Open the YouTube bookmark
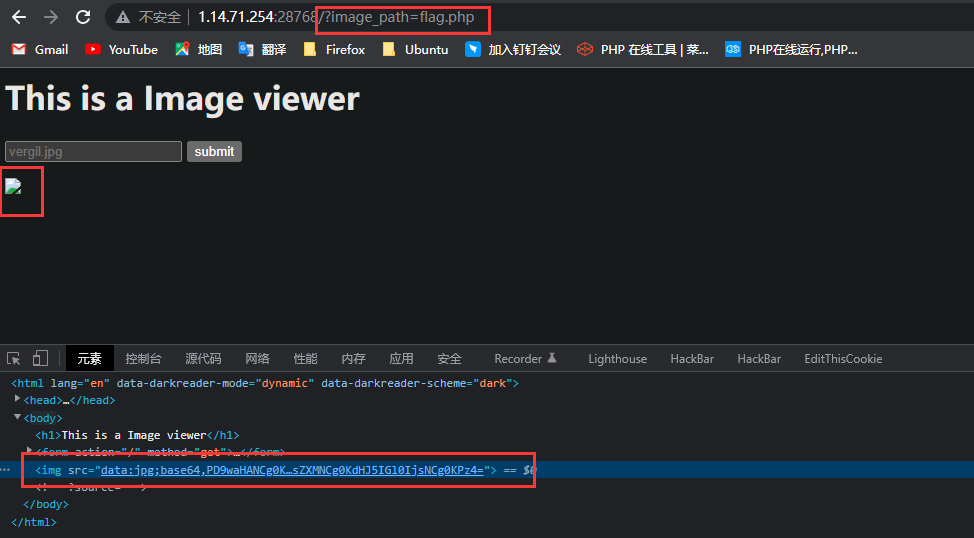The height and width of the screenshot is (538, 974). tap(122, 49)
